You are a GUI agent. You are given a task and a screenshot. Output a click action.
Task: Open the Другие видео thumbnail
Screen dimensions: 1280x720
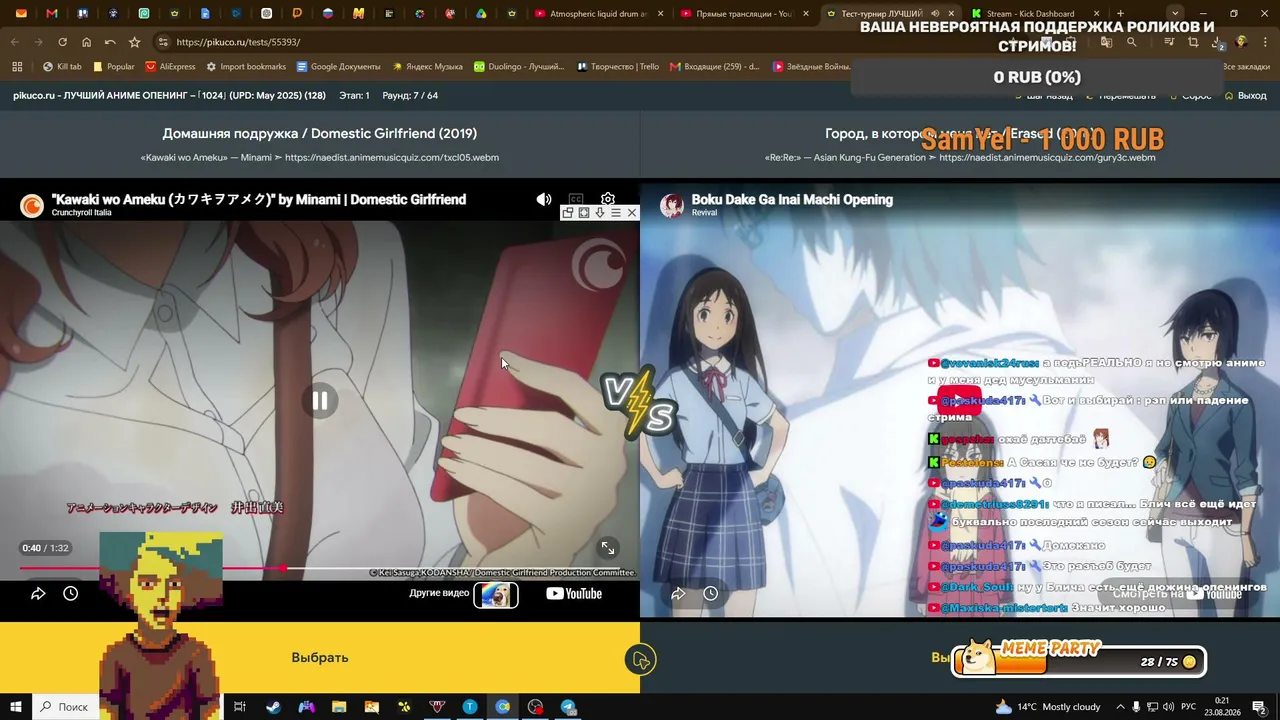[x=496, y=594]
